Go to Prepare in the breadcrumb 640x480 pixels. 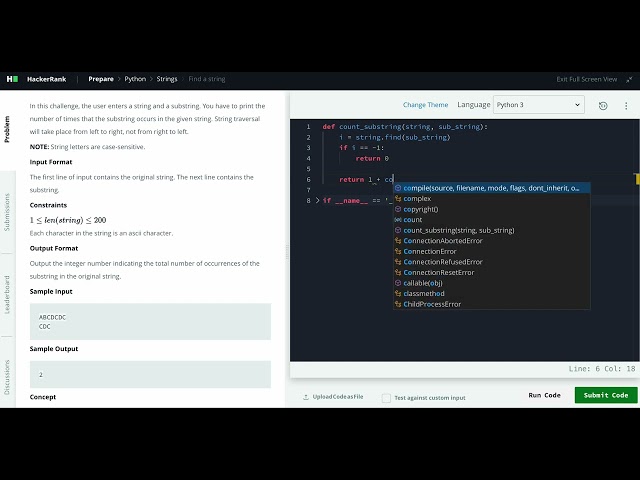(x=101, y=79)
